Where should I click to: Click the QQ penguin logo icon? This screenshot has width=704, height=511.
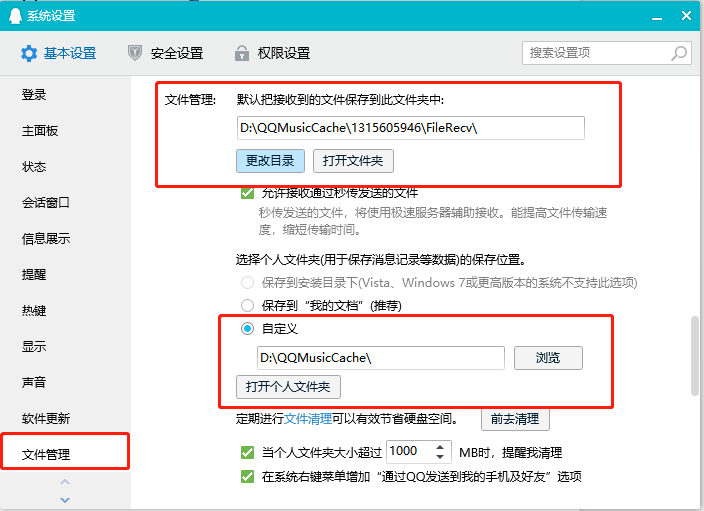[x=15, y=16]
